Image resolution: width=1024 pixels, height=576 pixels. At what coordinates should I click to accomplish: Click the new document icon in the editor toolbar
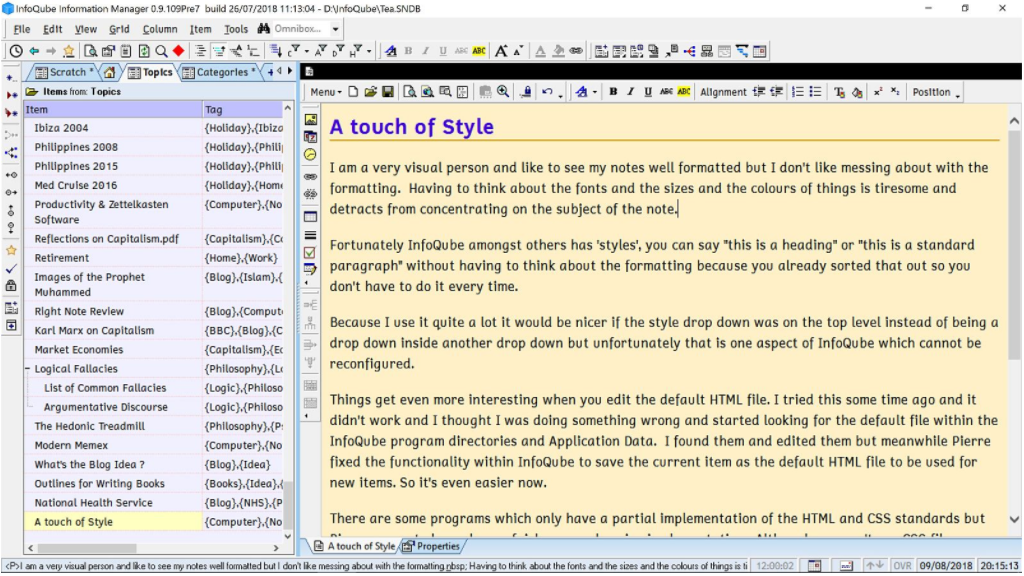(353, 92)
